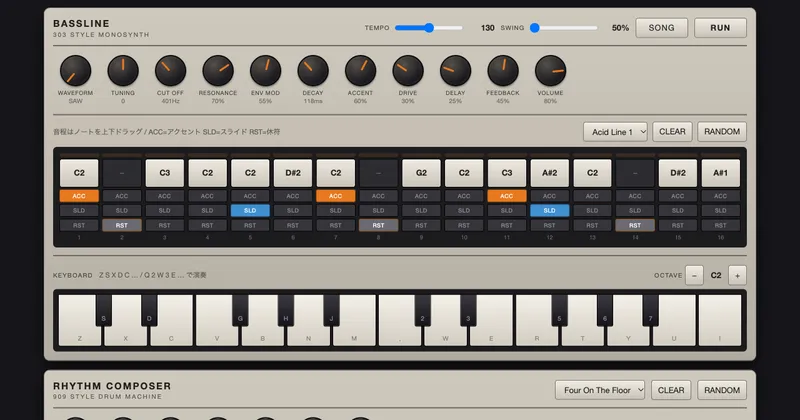Select the G2 note on step 9
The image size is (800, 420).
tap(421, 173)
